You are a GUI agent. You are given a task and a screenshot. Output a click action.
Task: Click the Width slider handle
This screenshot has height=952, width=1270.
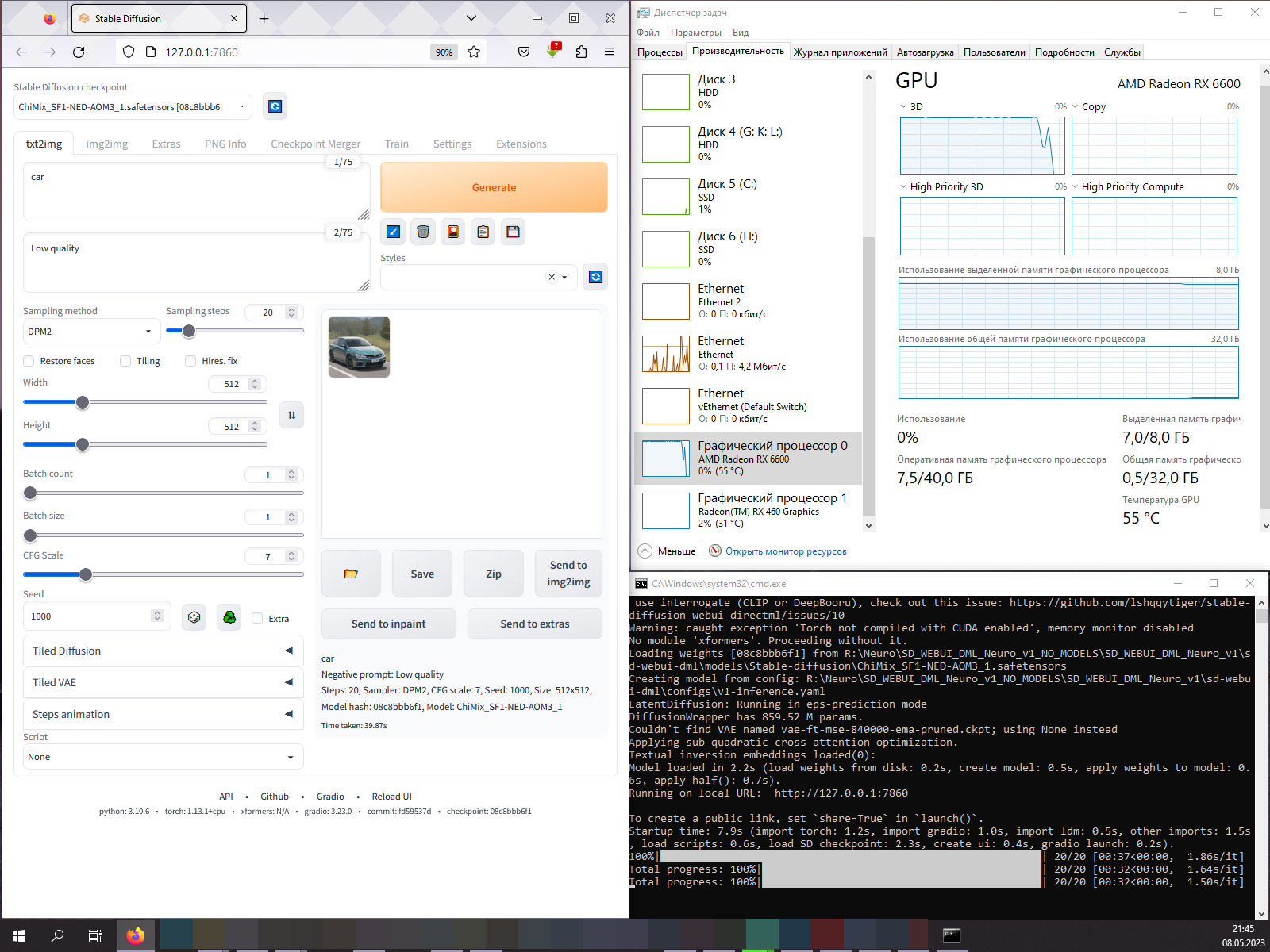[x=83, y=402]
